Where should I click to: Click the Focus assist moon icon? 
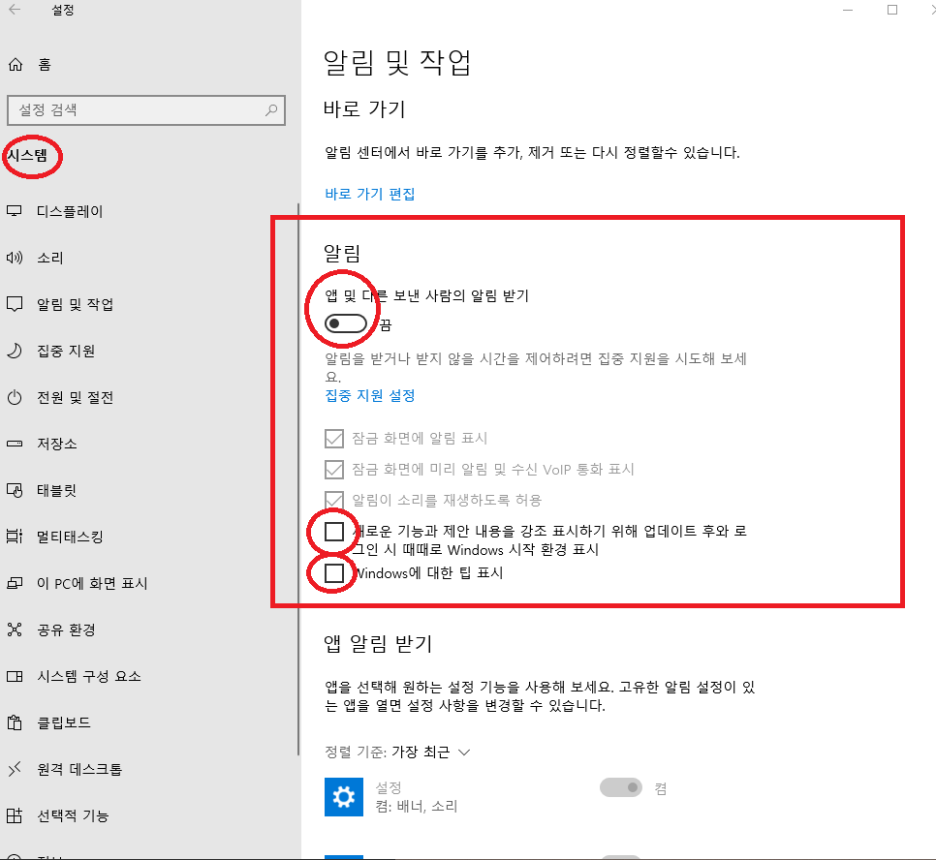point(14,350)
